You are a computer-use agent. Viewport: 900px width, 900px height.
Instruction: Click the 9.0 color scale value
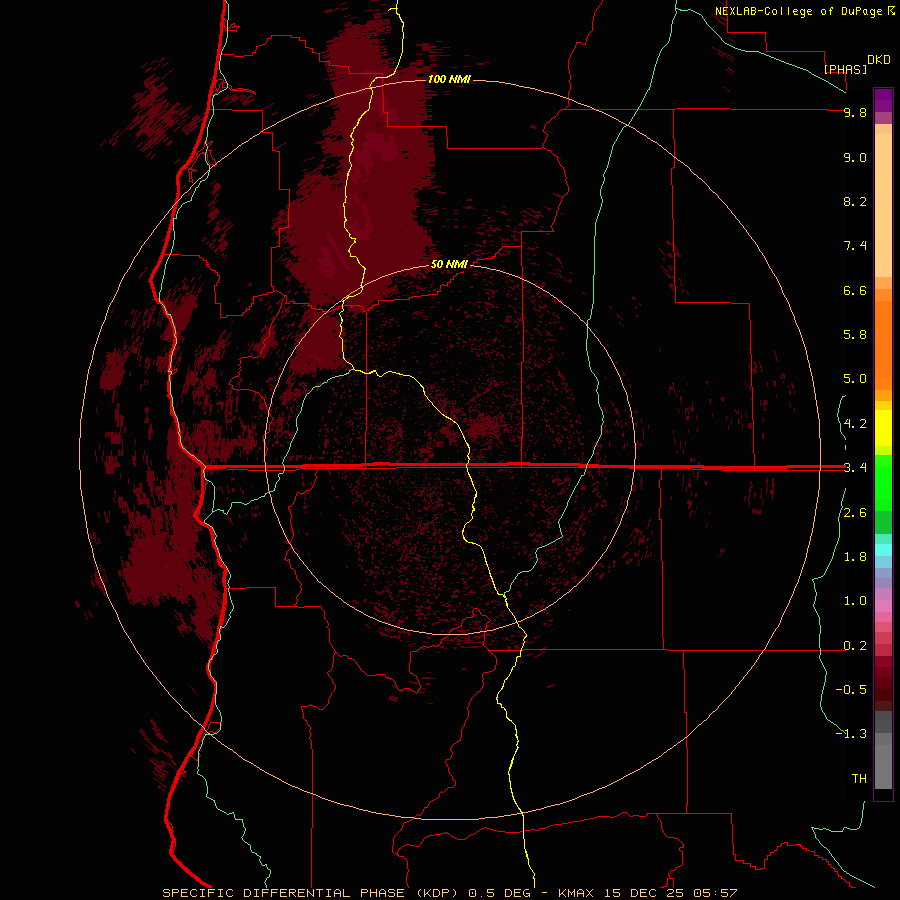pyautogui.click(x=855, y=157)
